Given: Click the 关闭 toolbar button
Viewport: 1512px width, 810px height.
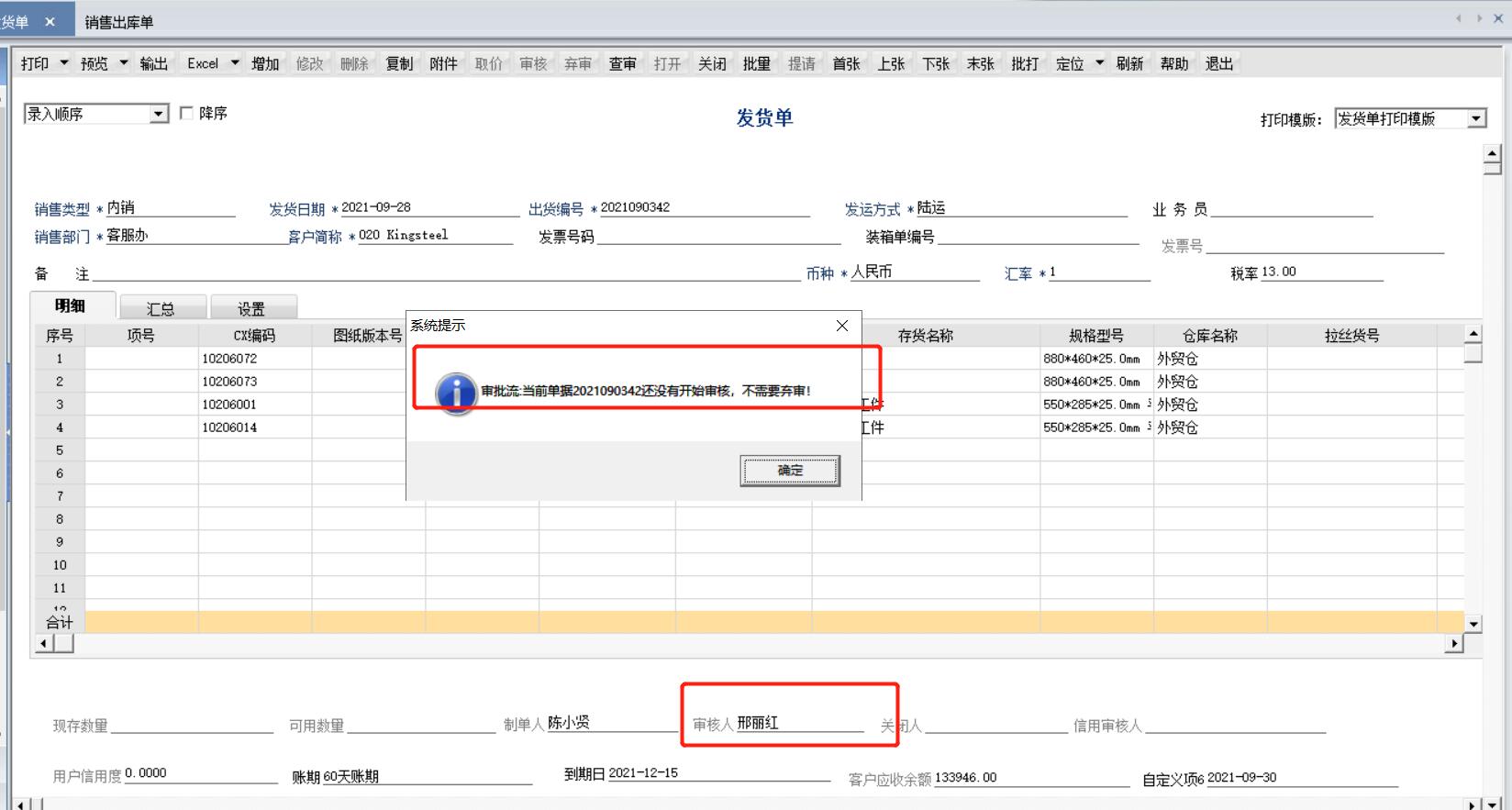Looking at the screenshot, I should coord(712,63).
